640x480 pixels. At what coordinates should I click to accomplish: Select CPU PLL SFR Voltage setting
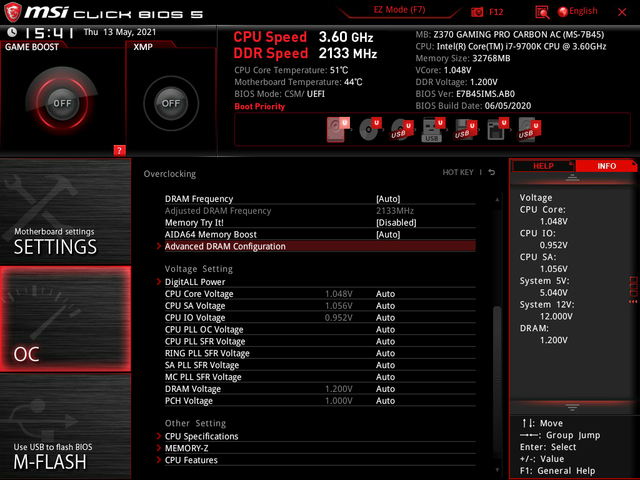point(320,341)
